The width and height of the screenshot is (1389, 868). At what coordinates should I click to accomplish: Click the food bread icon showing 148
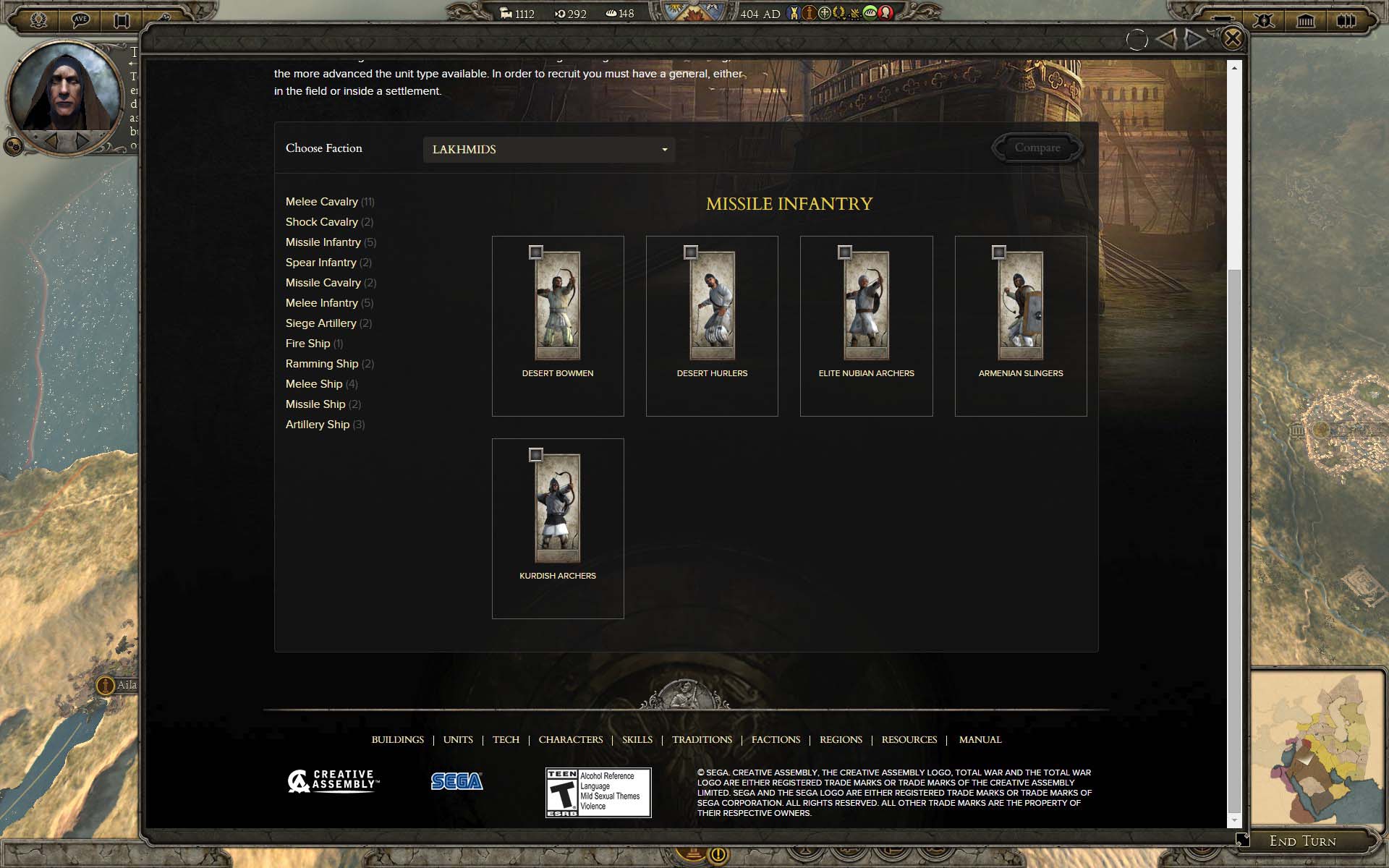click(x=611, y=13)
